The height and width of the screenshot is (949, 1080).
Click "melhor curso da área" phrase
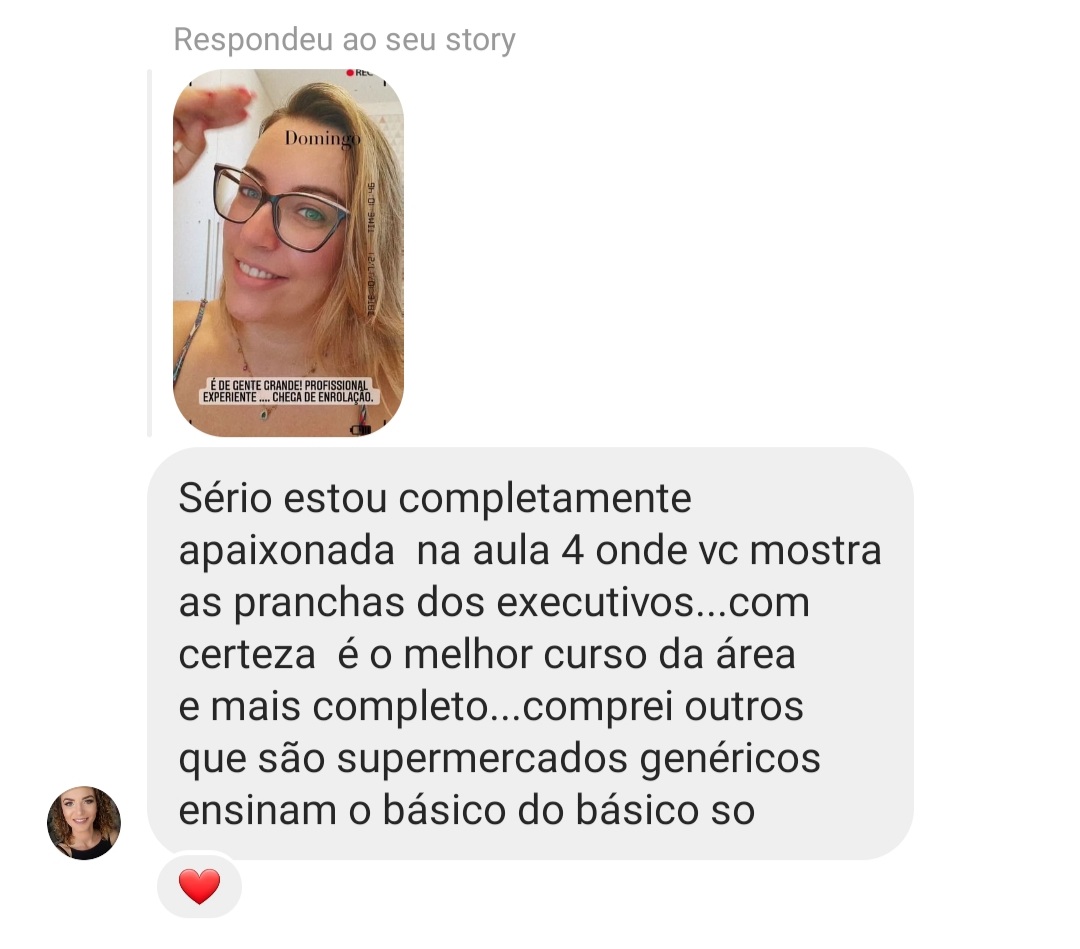(x=599, y=654)
